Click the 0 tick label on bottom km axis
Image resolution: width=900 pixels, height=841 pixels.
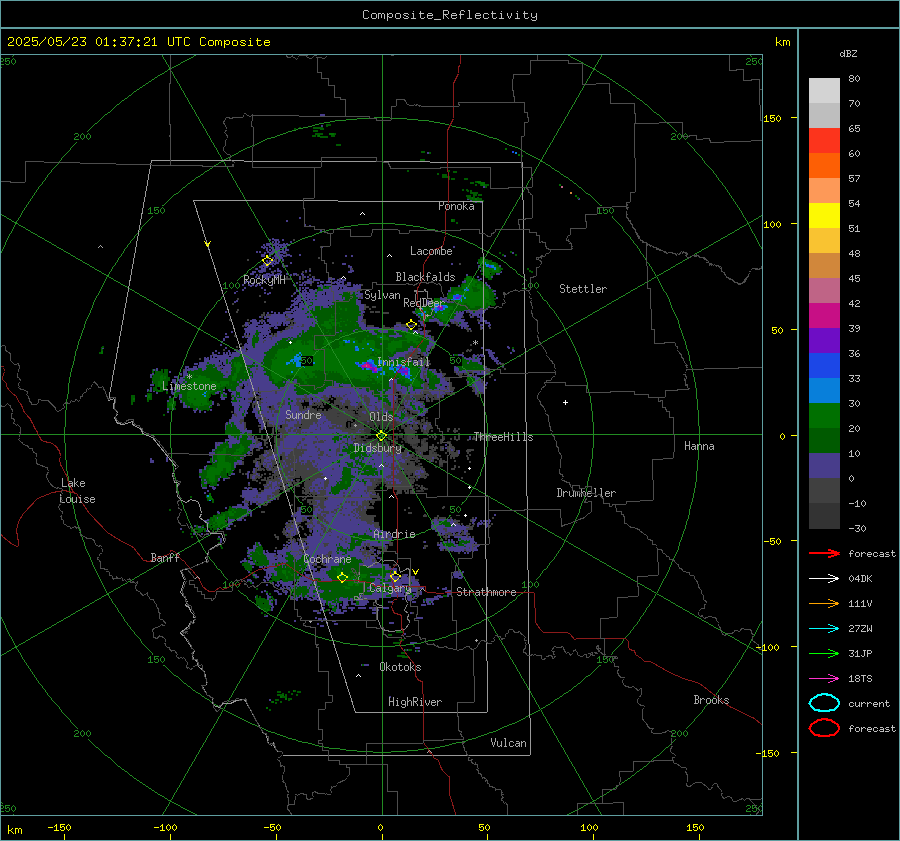click(381, 827)
